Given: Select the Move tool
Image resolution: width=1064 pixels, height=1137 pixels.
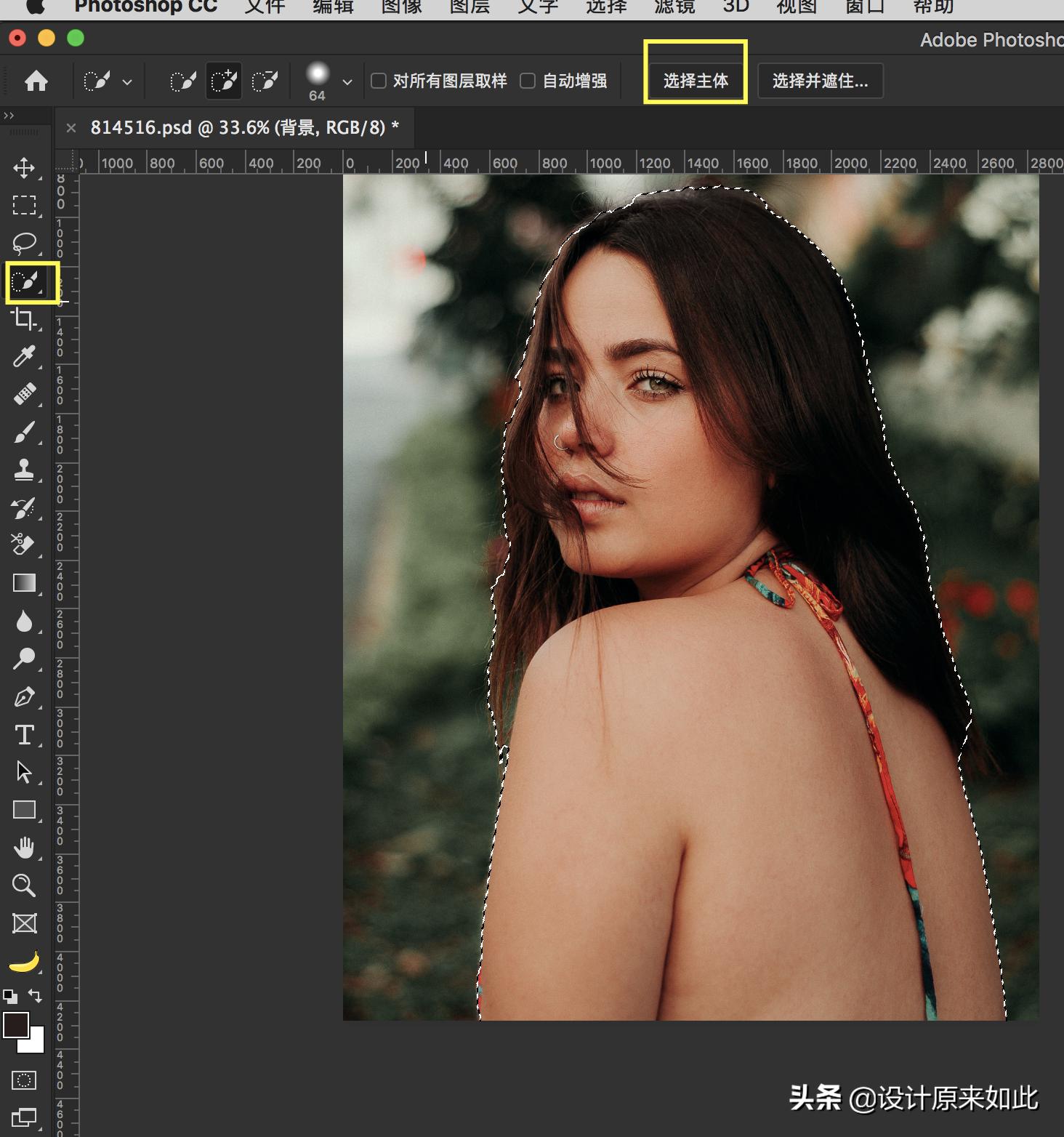Looking at the screenshot, I should tap(24, 168).
